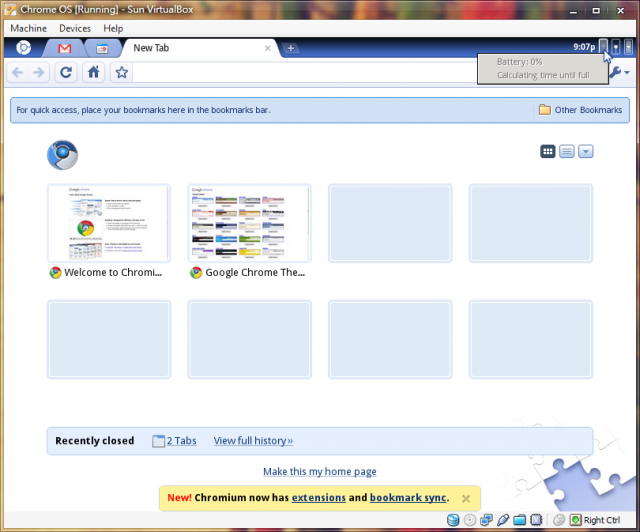Viewport: 640px width, 532px height.
Task: Click the Welcome to Chromi... title link
Action: 113,272
